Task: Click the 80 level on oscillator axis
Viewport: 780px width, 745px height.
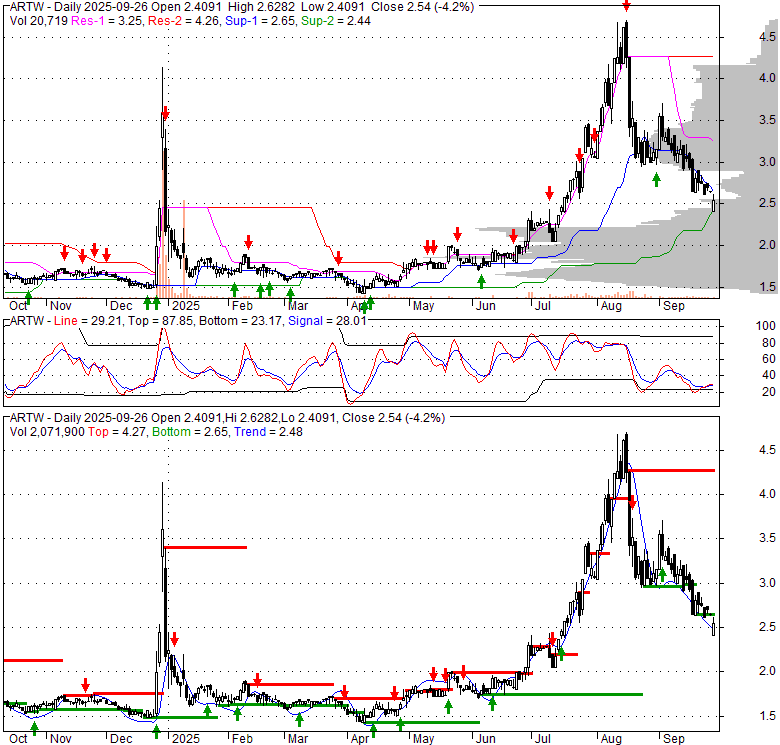Action: pyautogui.click(x=769, y=343)
